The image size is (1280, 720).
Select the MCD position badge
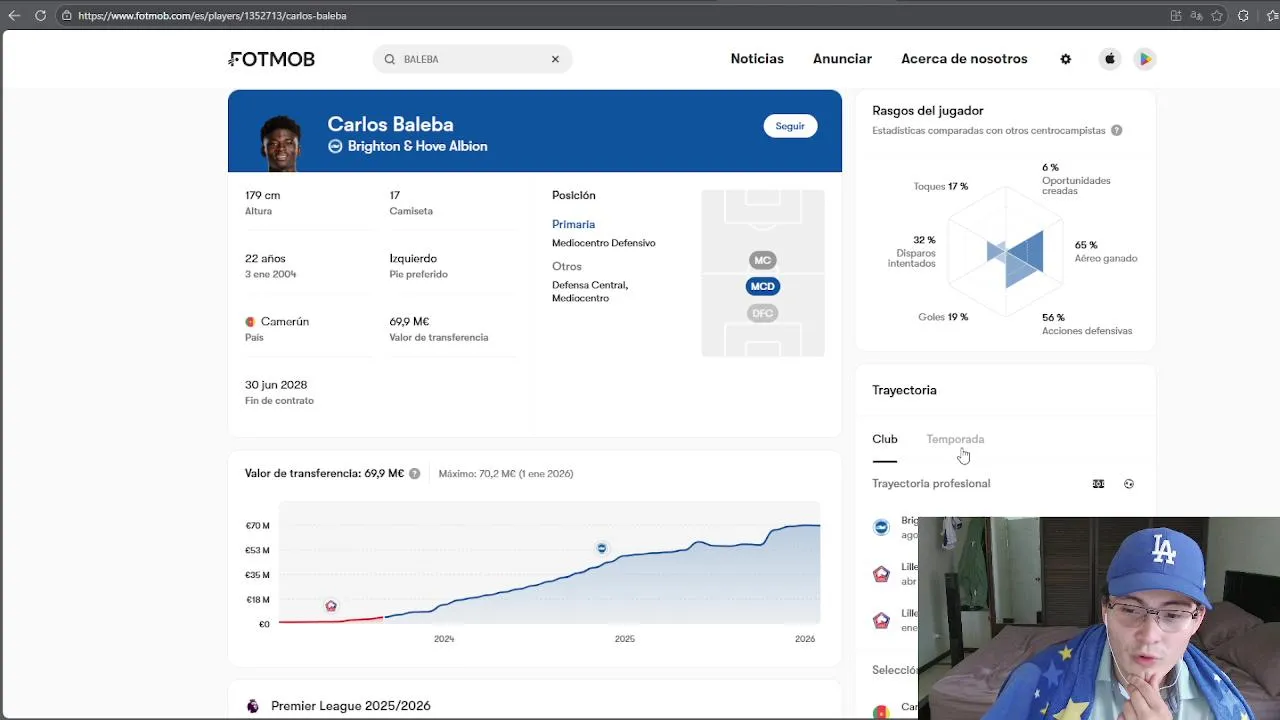click(x=762, y=286)
